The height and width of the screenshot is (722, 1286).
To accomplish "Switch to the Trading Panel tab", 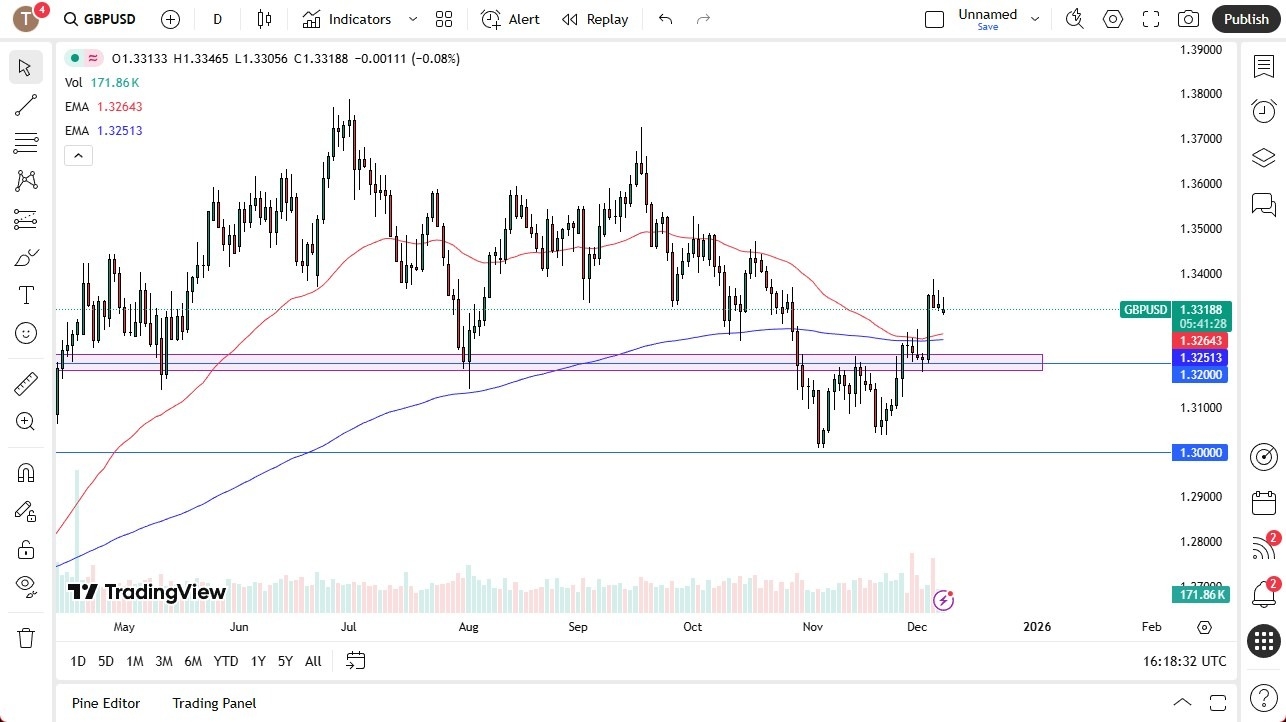I will [x=213, y=703].
